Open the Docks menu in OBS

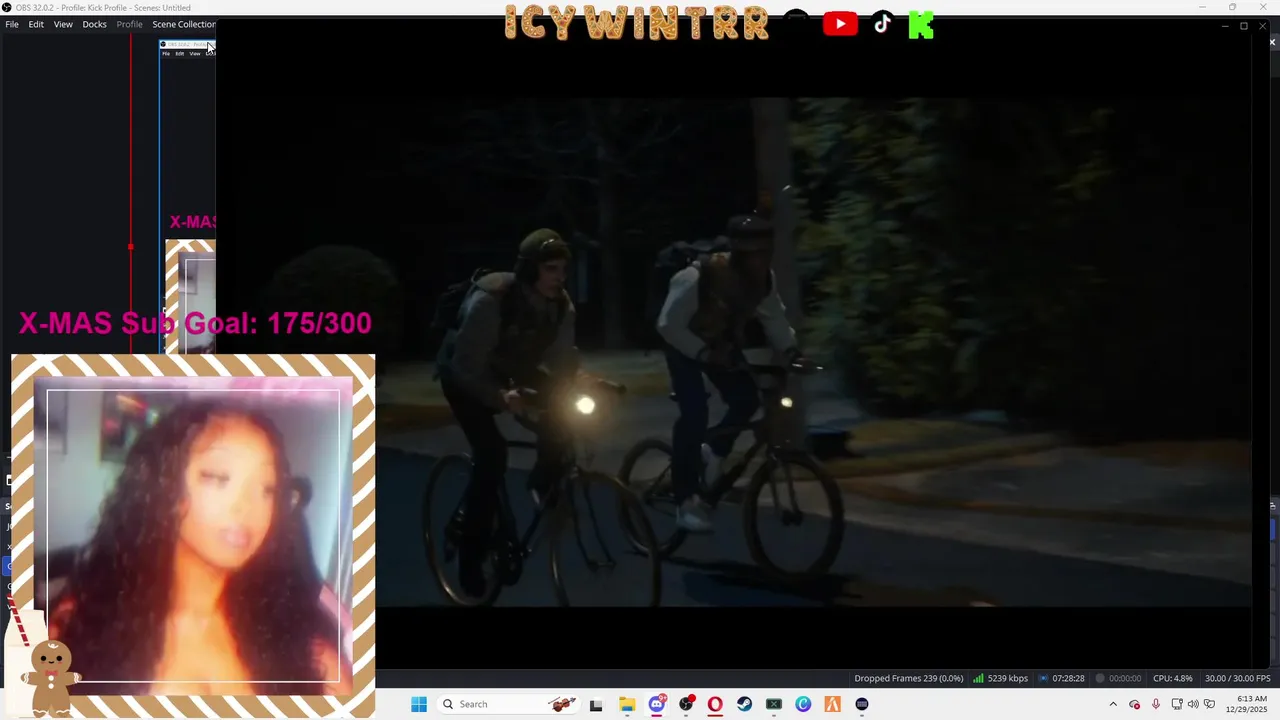click(x=94, y=24)
